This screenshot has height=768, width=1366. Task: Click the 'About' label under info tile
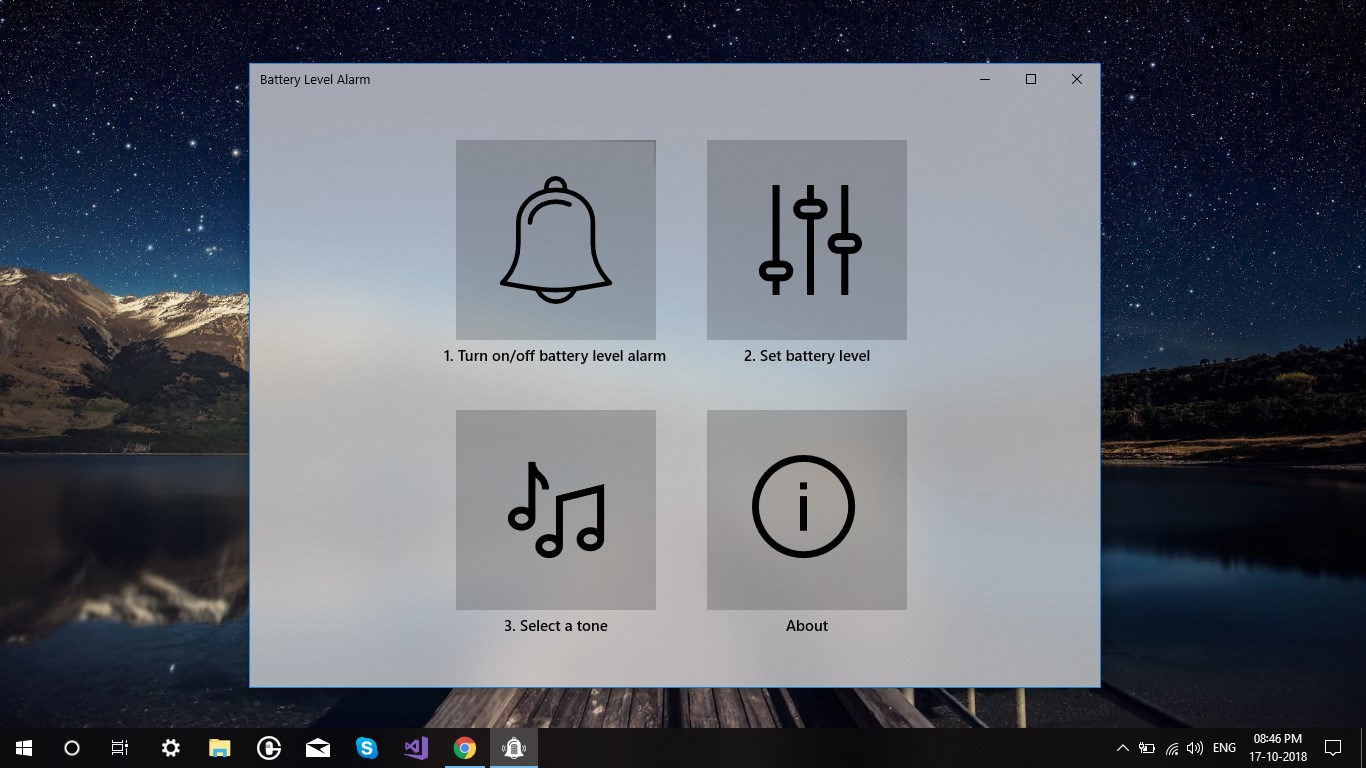click(x=807, y=626)
